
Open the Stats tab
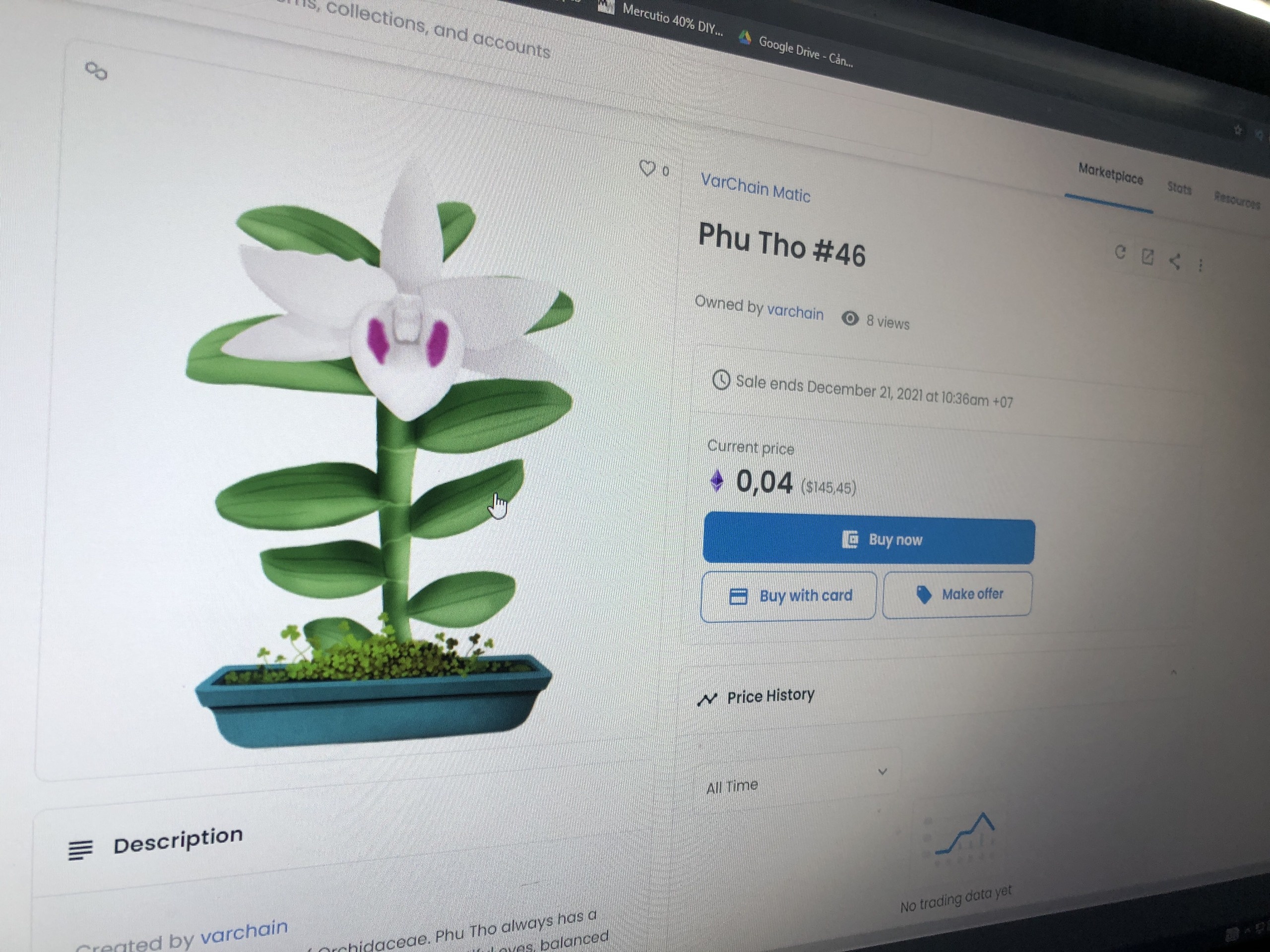tap(1179, 188)
